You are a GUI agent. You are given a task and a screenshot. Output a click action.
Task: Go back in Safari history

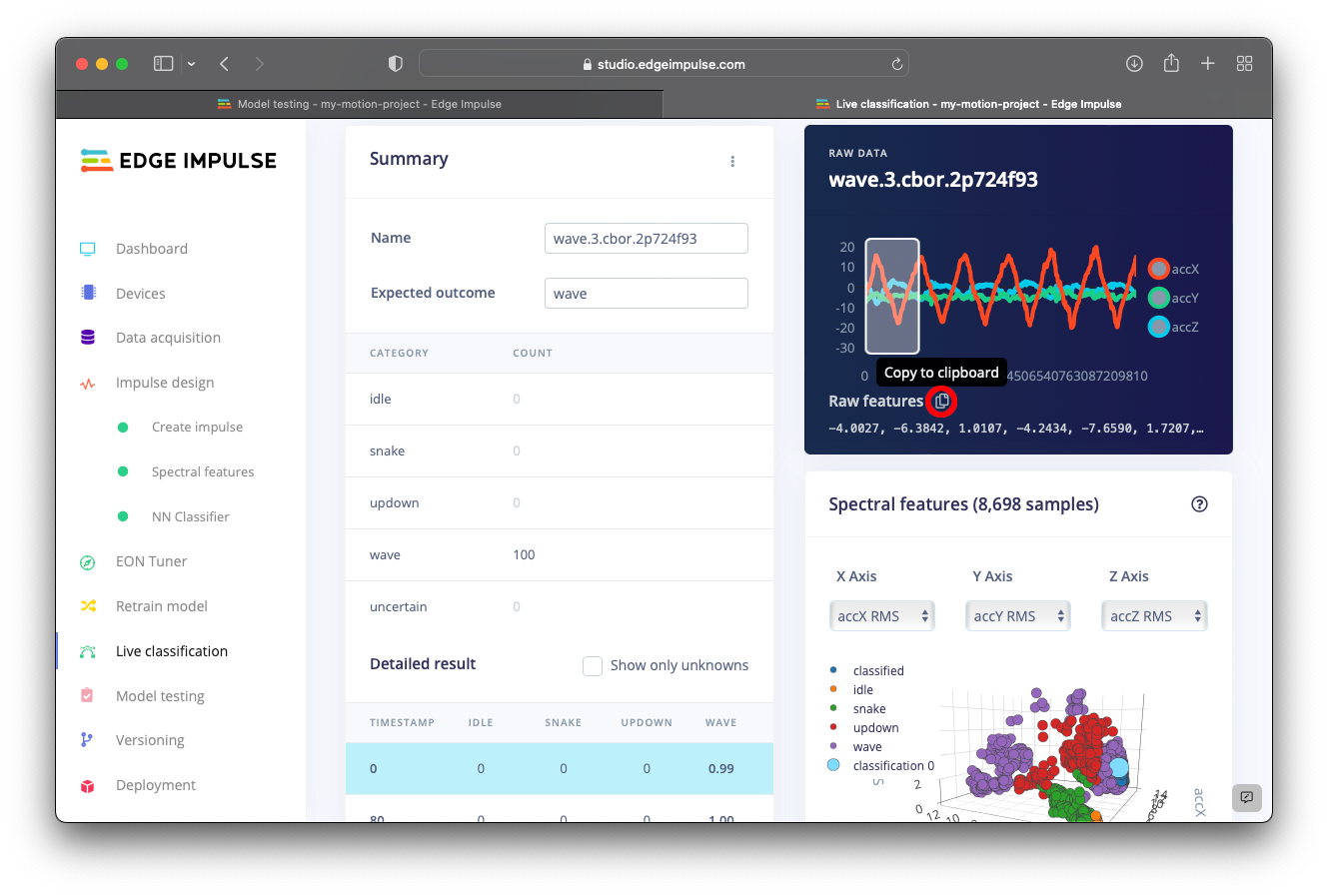[x=225, y=64]
